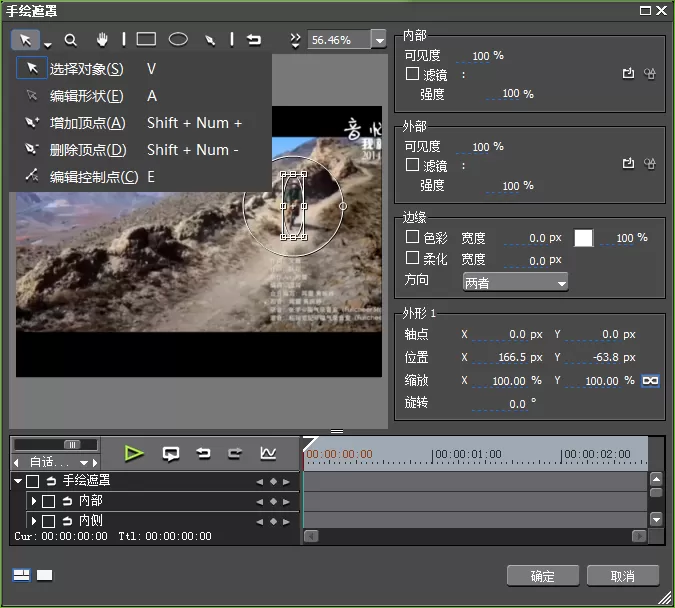Choose 删除顶点(D) menu entry

coord(142,150)
